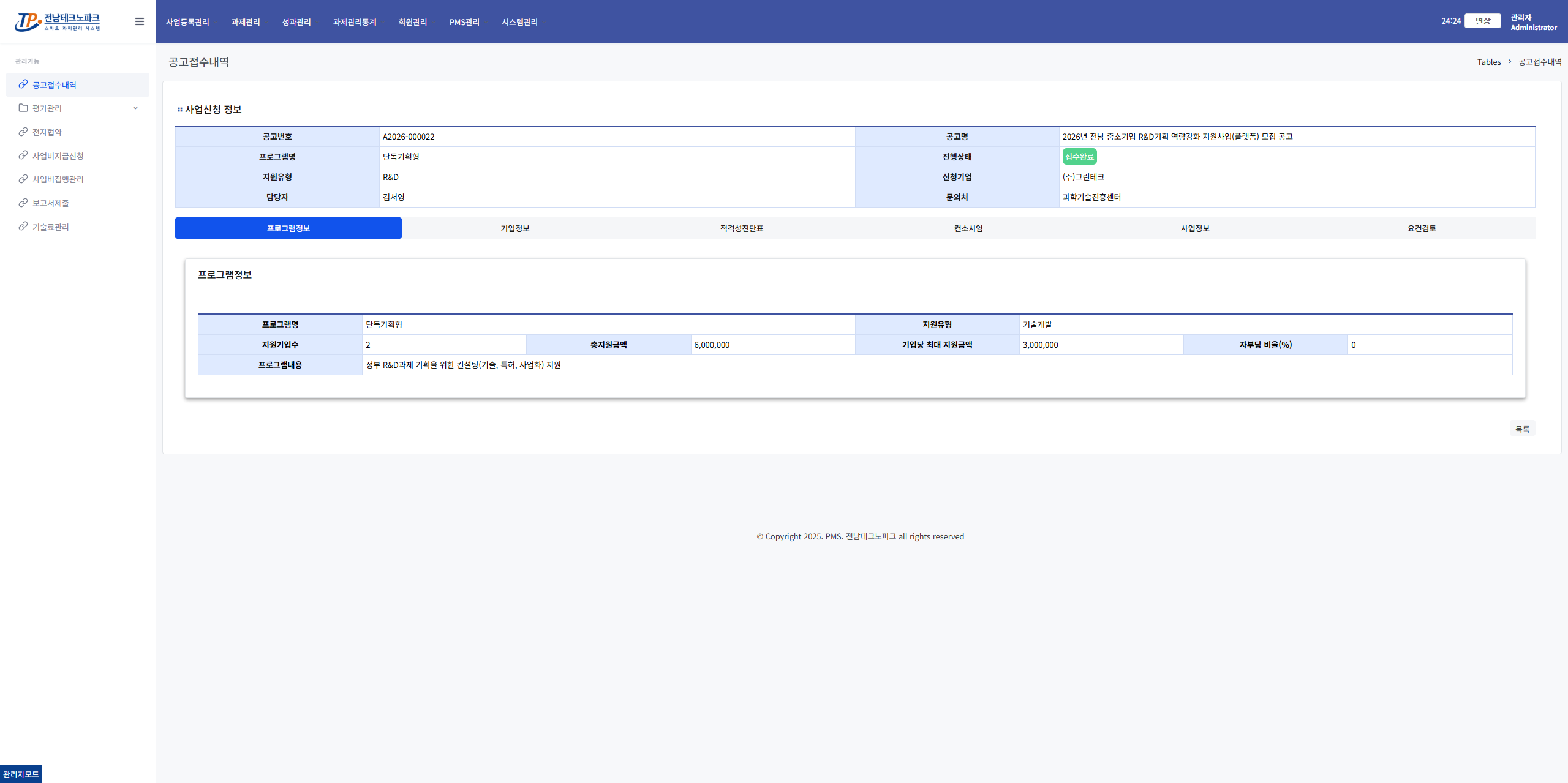The height and width of the screenshot is (783, 1568).
Task: Open the 사업등록관리 top menu
Action: (x=187, y=22)
